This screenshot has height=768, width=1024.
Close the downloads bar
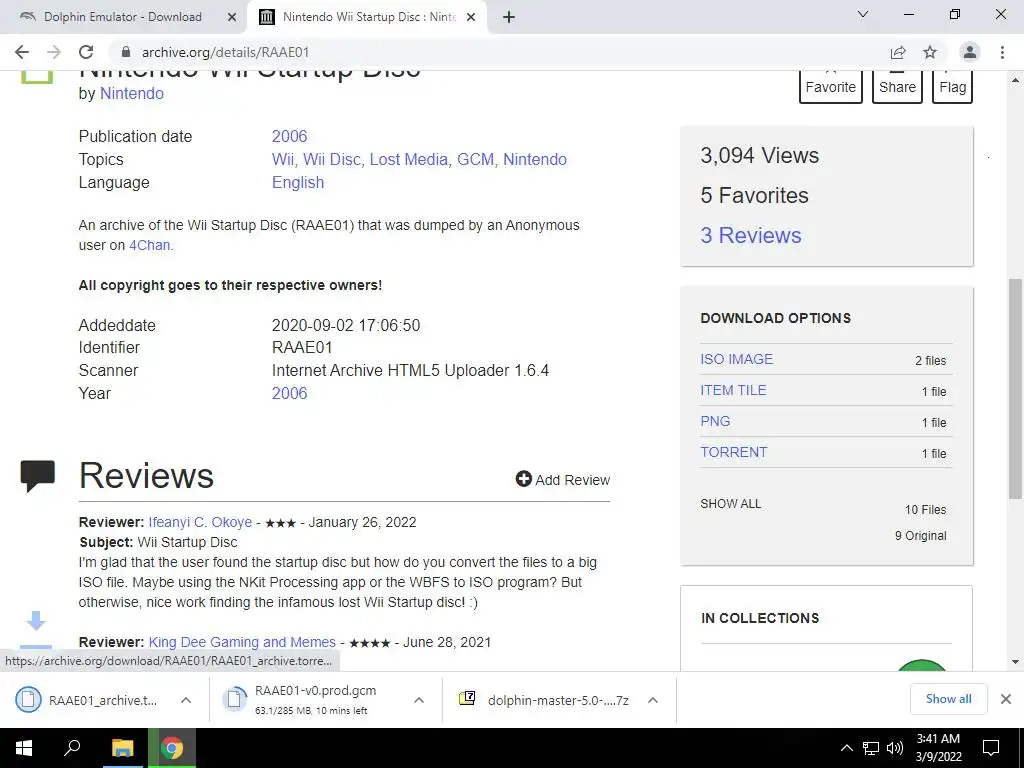[x=1006, y=699]
